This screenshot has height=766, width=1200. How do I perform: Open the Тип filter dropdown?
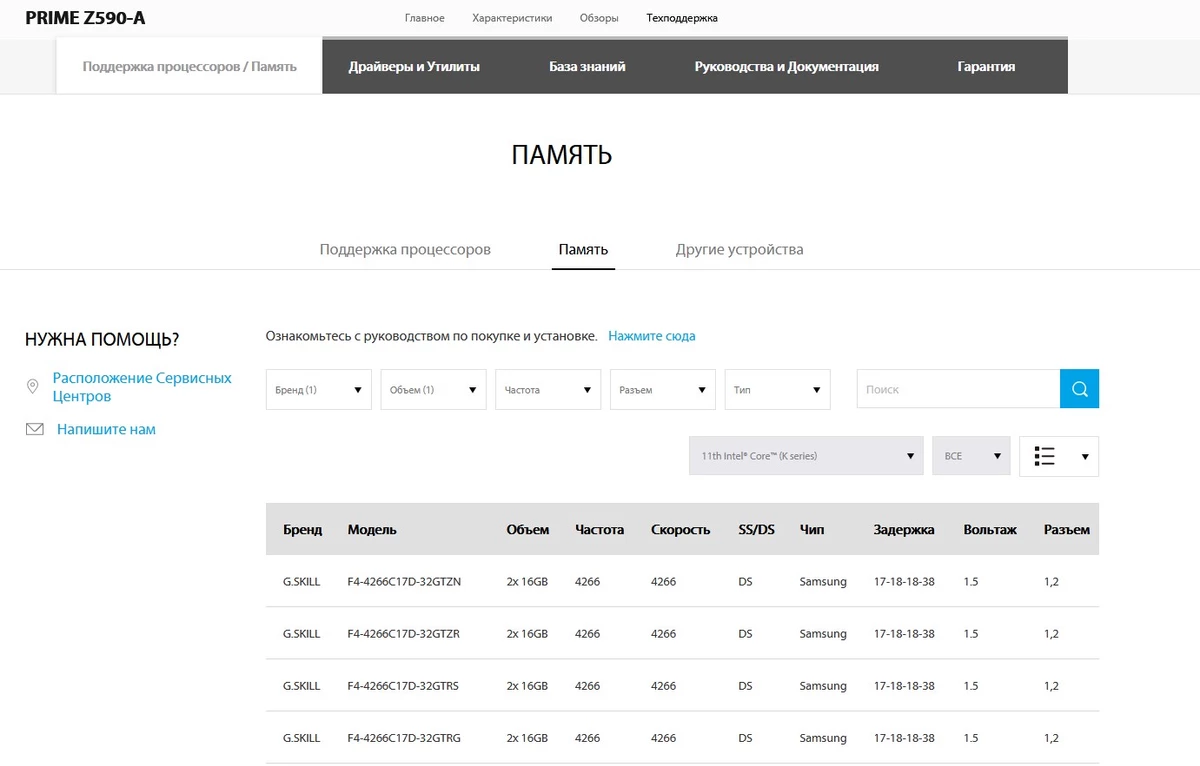[x=778, y=389]
